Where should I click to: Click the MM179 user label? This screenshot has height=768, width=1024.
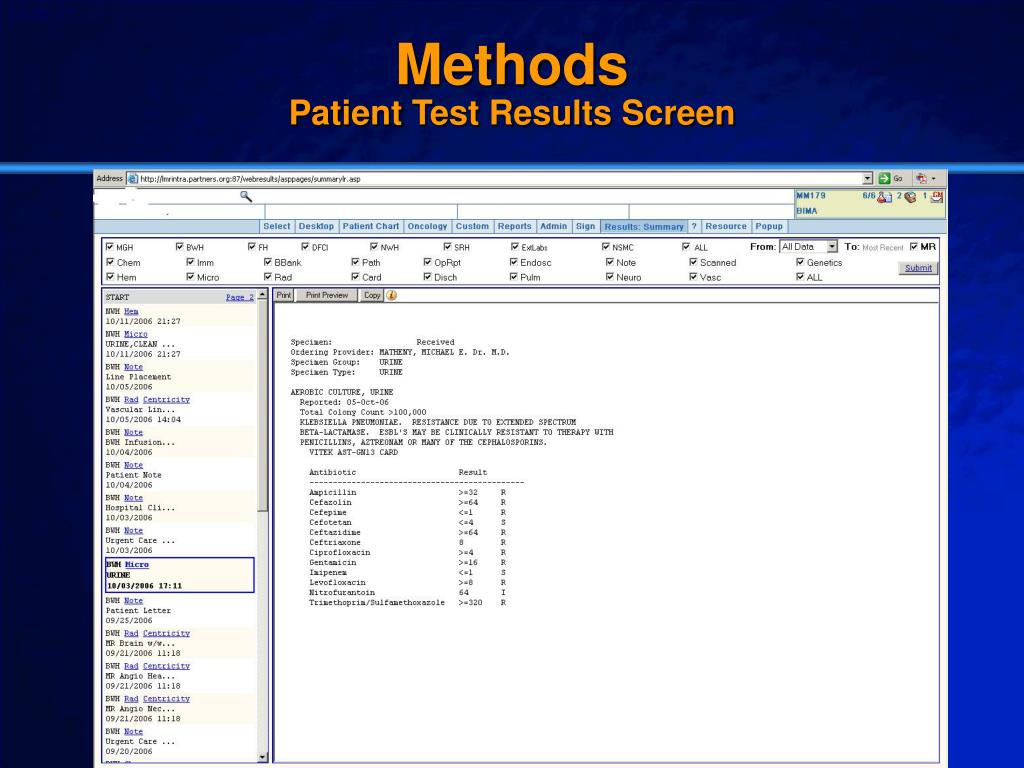click(811, 195)
